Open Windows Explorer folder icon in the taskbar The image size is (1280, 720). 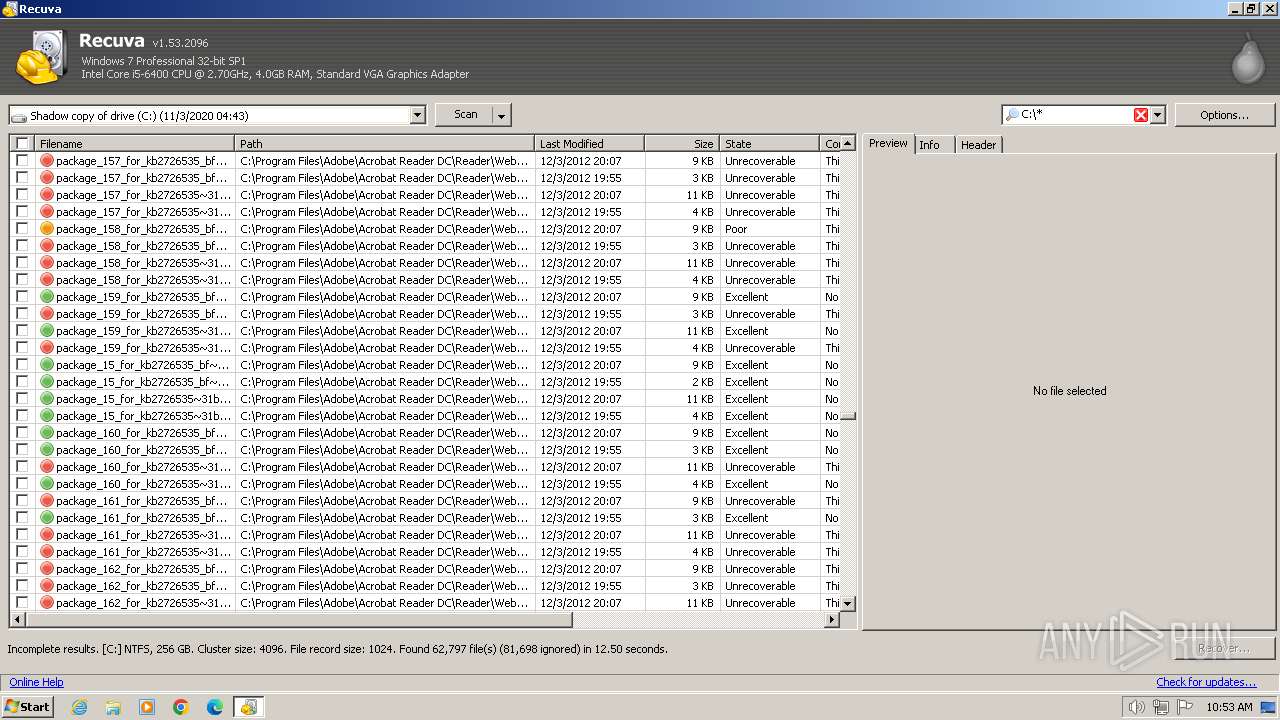[x=113, y=707]
